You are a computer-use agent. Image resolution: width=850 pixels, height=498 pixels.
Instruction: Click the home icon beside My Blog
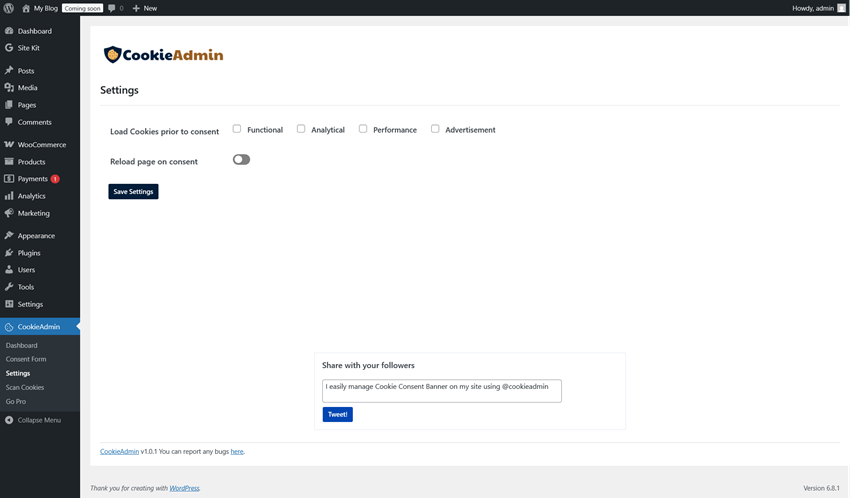click(26, 8)
